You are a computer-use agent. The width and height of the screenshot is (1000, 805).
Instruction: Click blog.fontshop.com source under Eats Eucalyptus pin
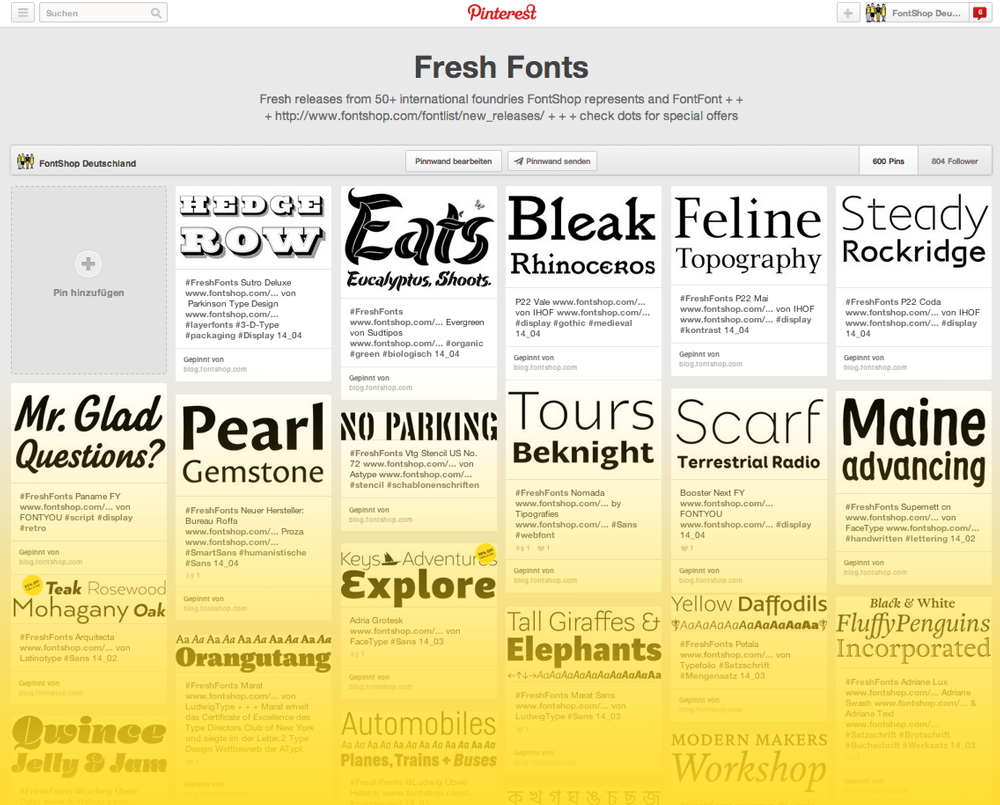coord(381,388)
